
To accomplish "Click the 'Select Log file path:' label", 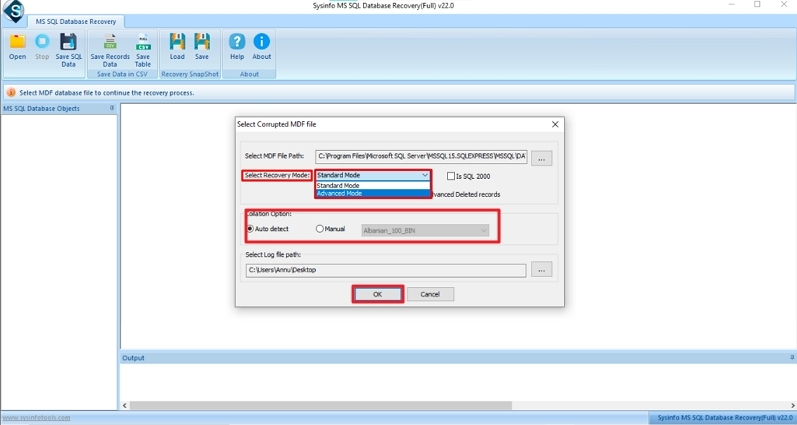I will tap(273, 255).
